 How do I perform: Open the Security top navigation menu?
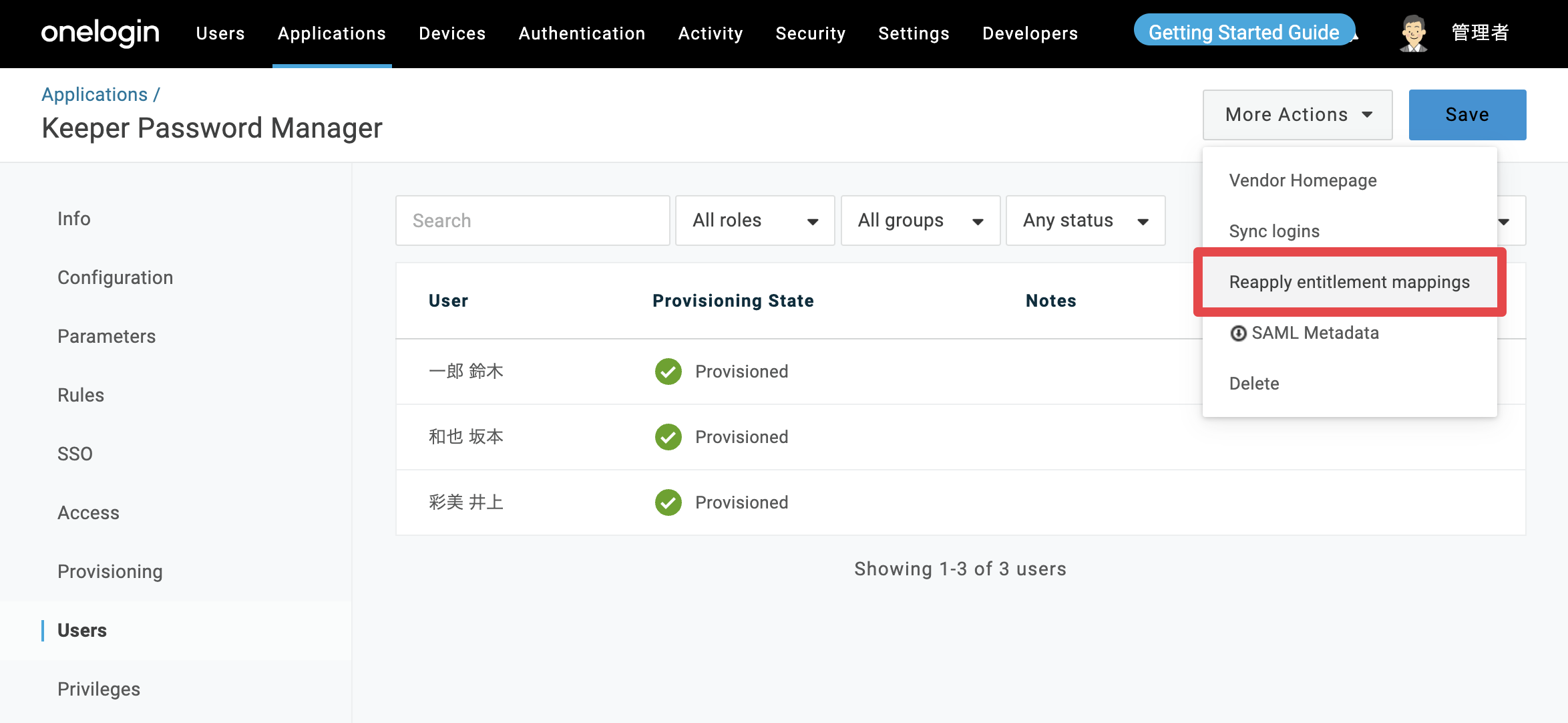tap(810, 33)
